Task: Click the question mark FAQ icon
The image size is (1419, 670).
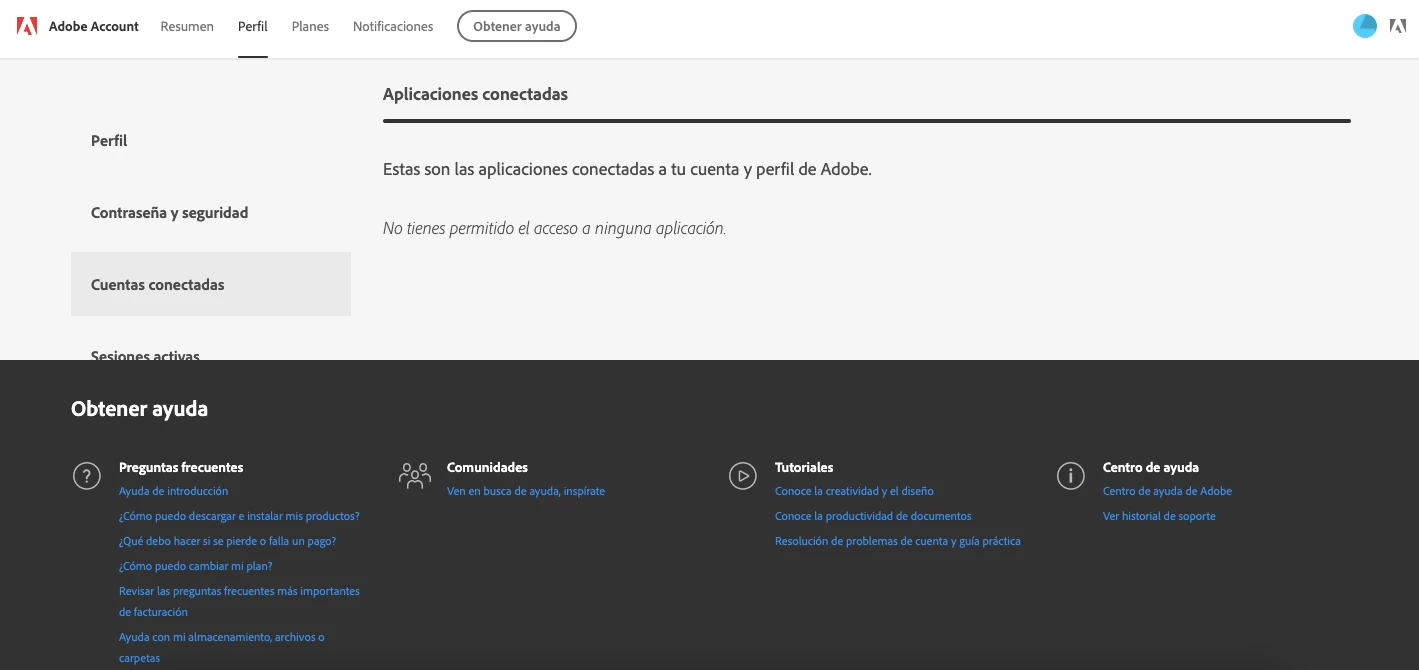Action: (87, 476)
